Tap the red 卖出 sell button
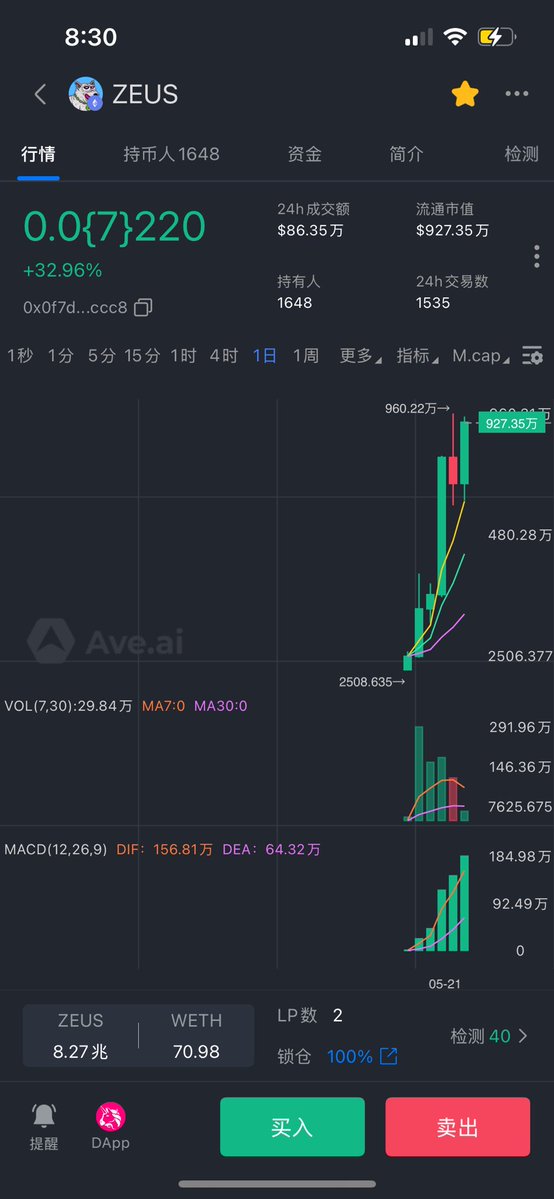The width and height of the screenshot is (554, 1199). click(458, 1127)
